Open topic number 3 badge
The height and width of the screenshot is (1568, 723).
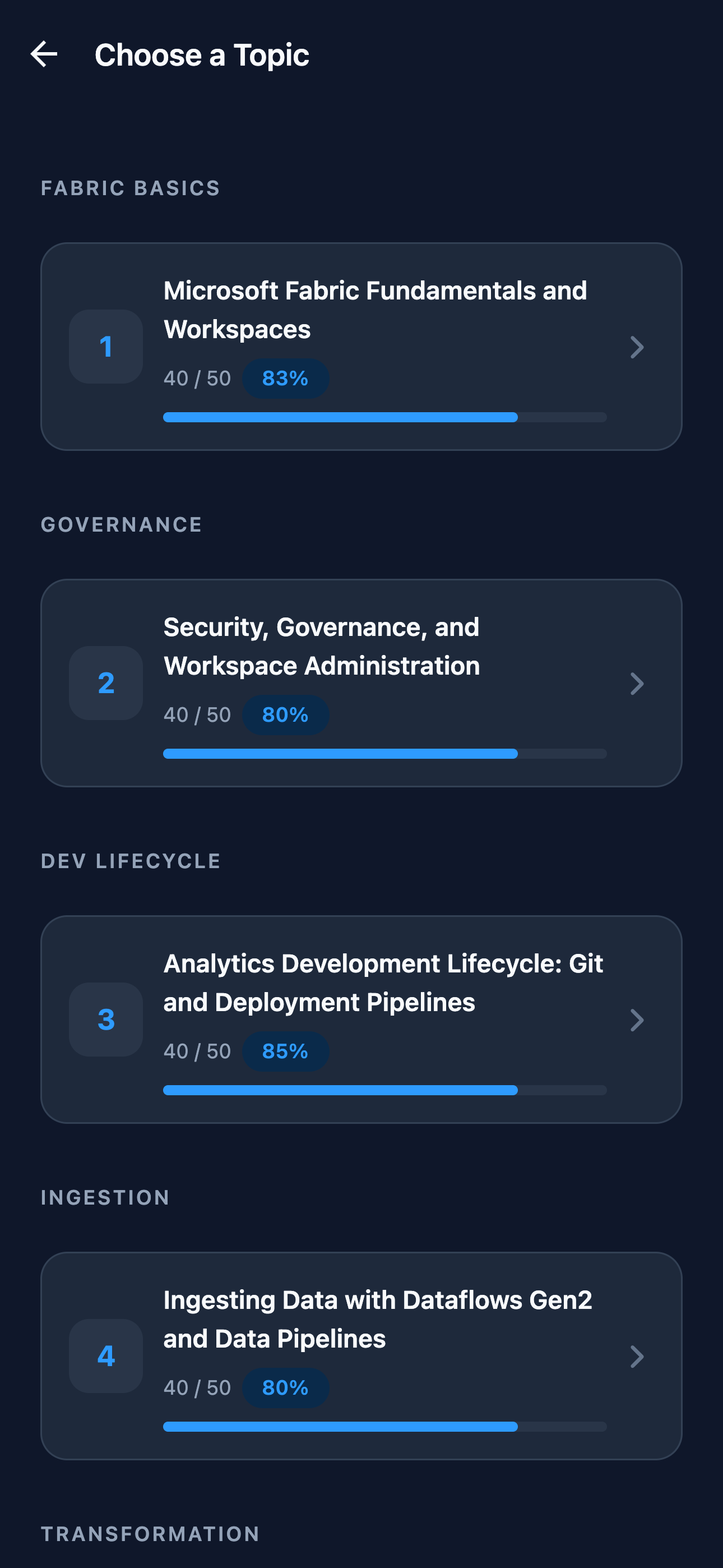tap(106, 1020)
